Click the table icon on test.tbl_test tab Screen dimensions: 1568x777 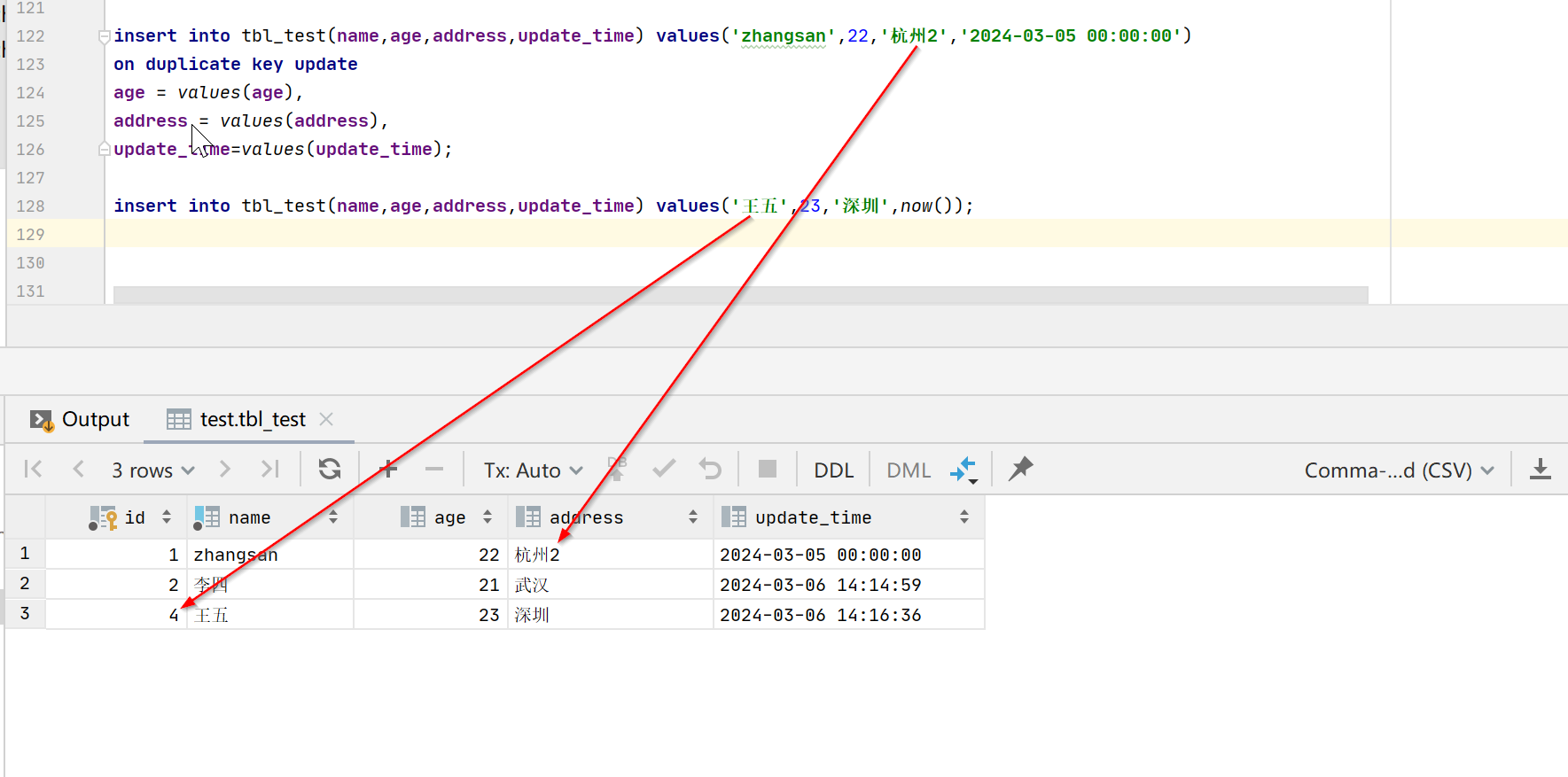(x=179, y=420)
